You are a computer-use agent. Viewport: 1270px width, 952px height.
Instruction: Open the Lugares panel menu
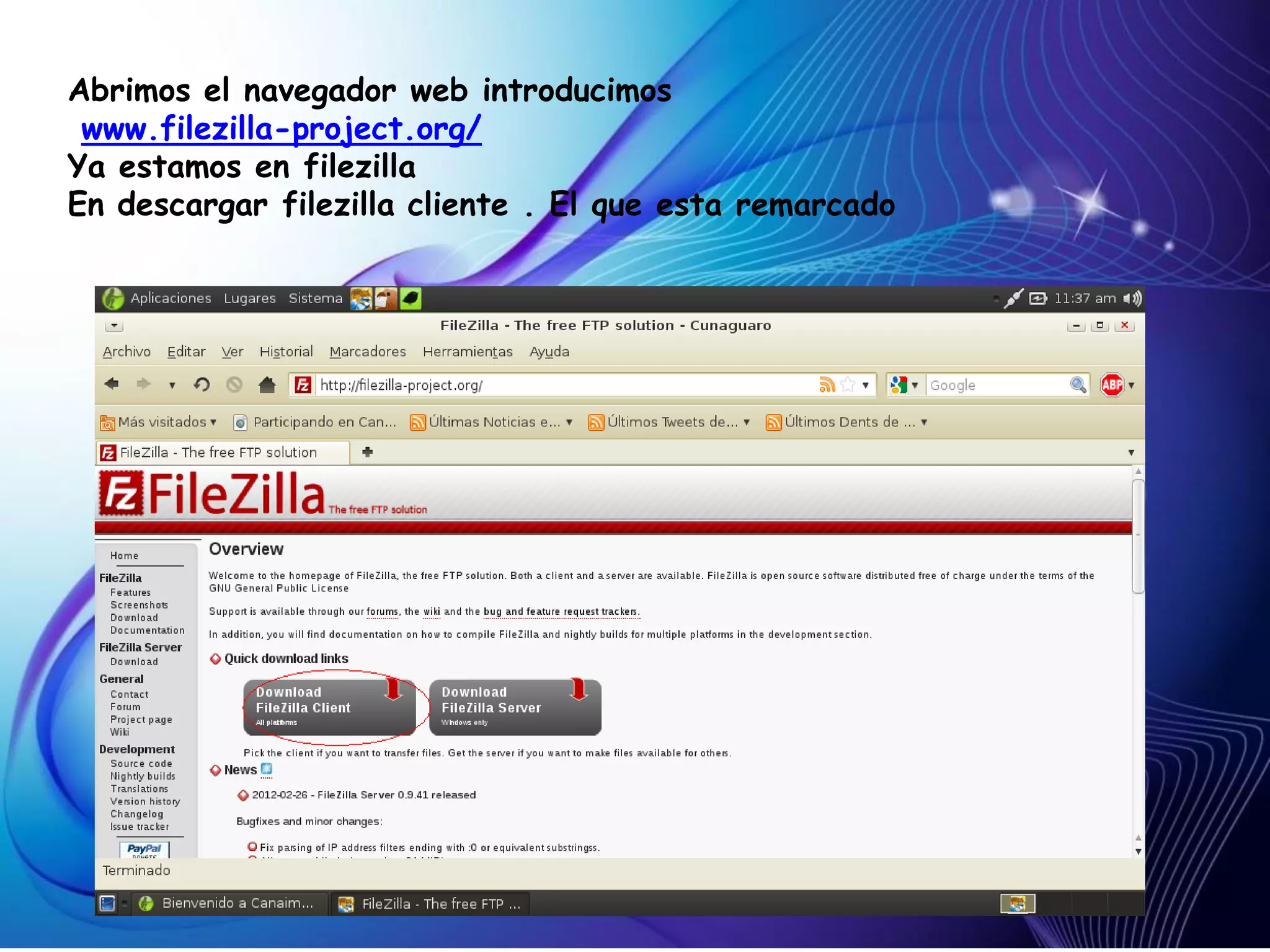pyautogui.click(x=249, y=298)
